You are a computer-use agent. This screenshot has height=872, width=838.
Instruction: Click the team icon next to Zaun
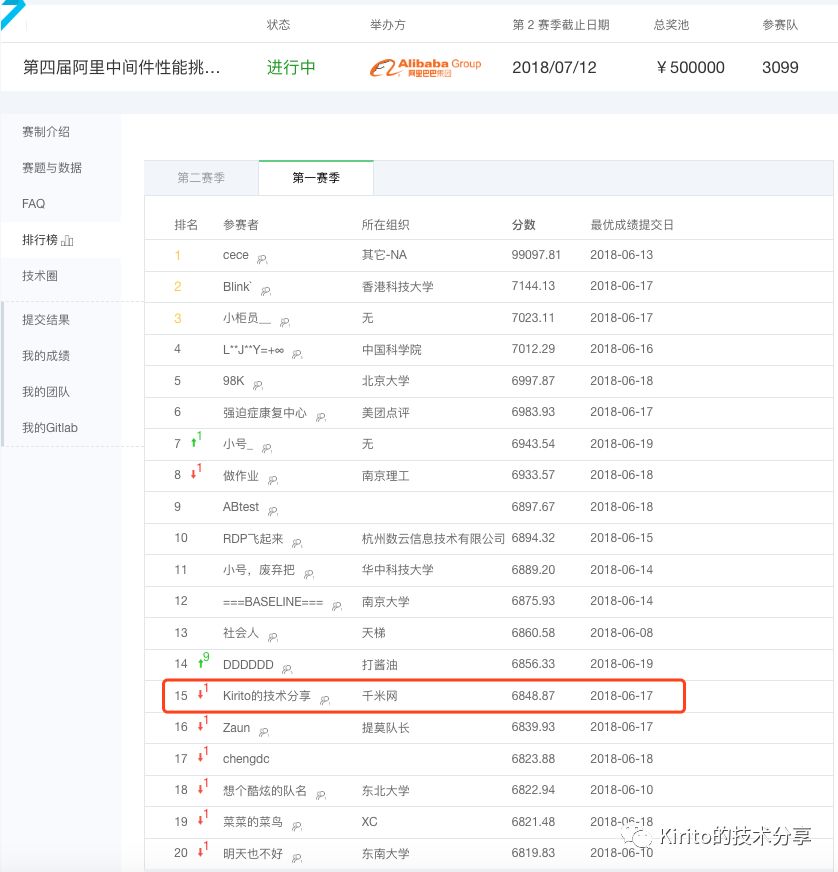click(x=264, y=732)
